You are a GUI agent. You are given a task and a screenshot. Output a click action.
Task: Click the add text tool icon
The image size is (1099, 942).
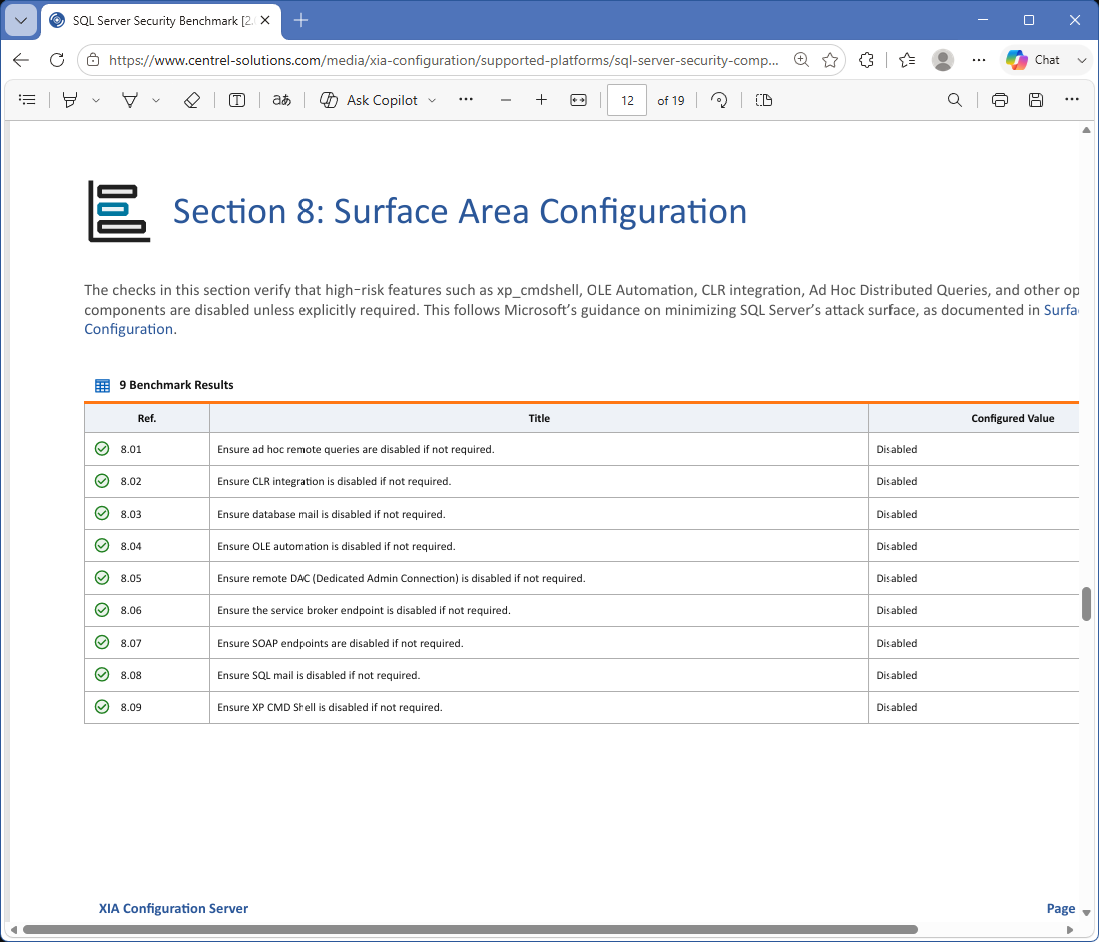(237, 100)
